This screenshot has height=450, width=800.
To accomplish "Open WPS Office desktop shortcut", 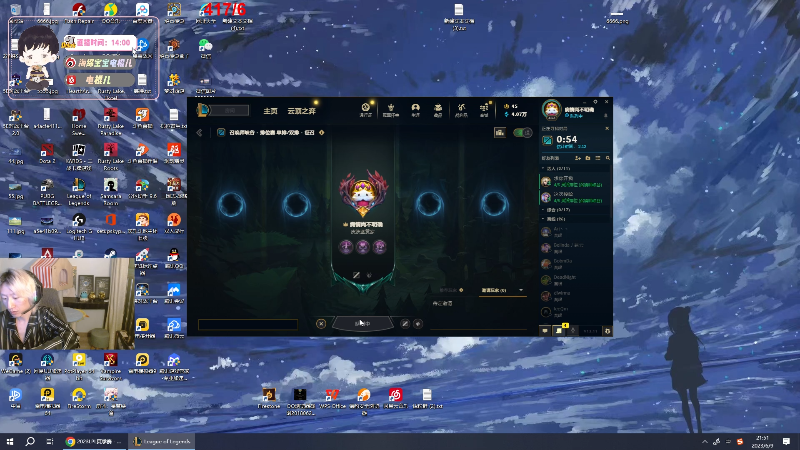I will point(332,398).
